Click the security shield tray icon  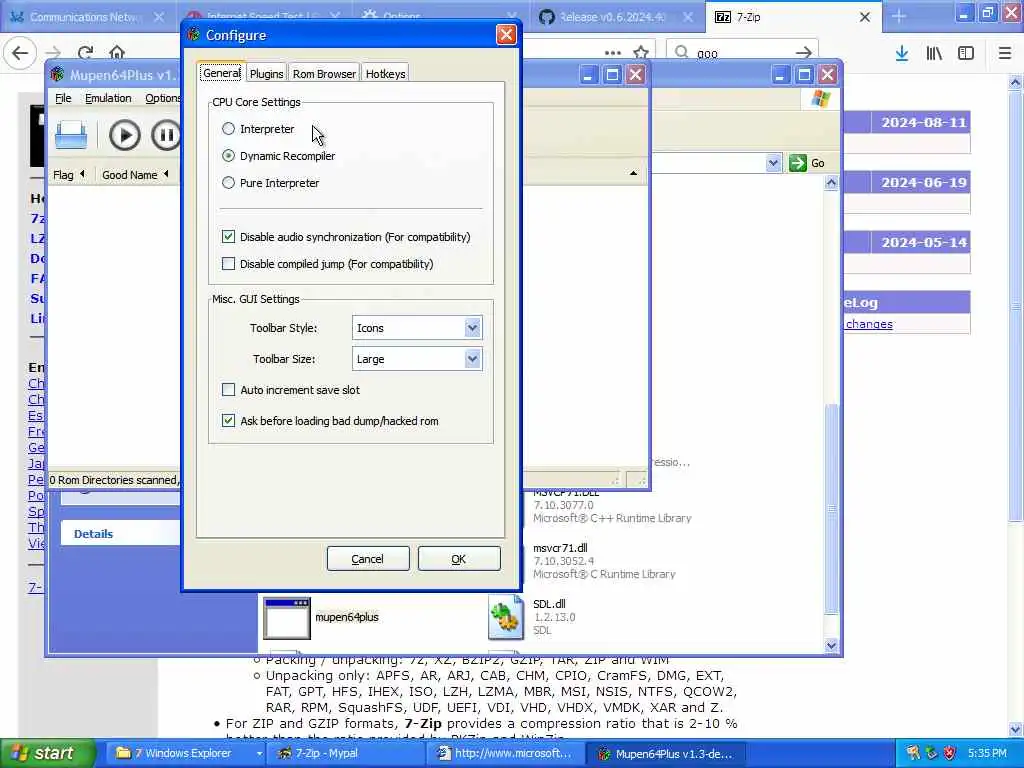(950, 754)
